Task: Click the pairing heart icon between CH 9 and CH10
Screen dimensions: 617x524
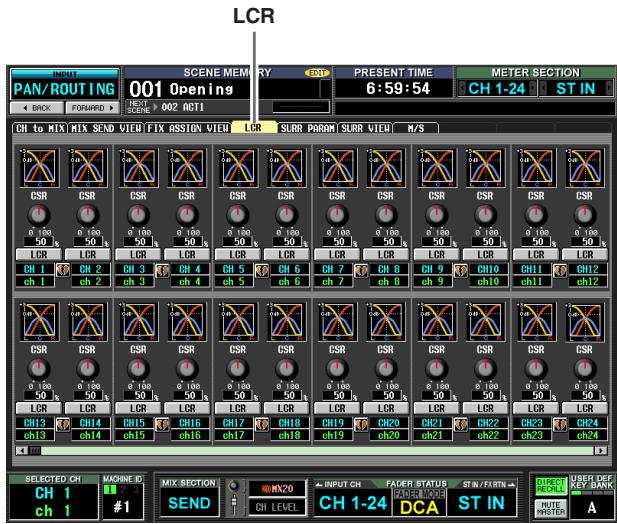Action: pos(460,270)
